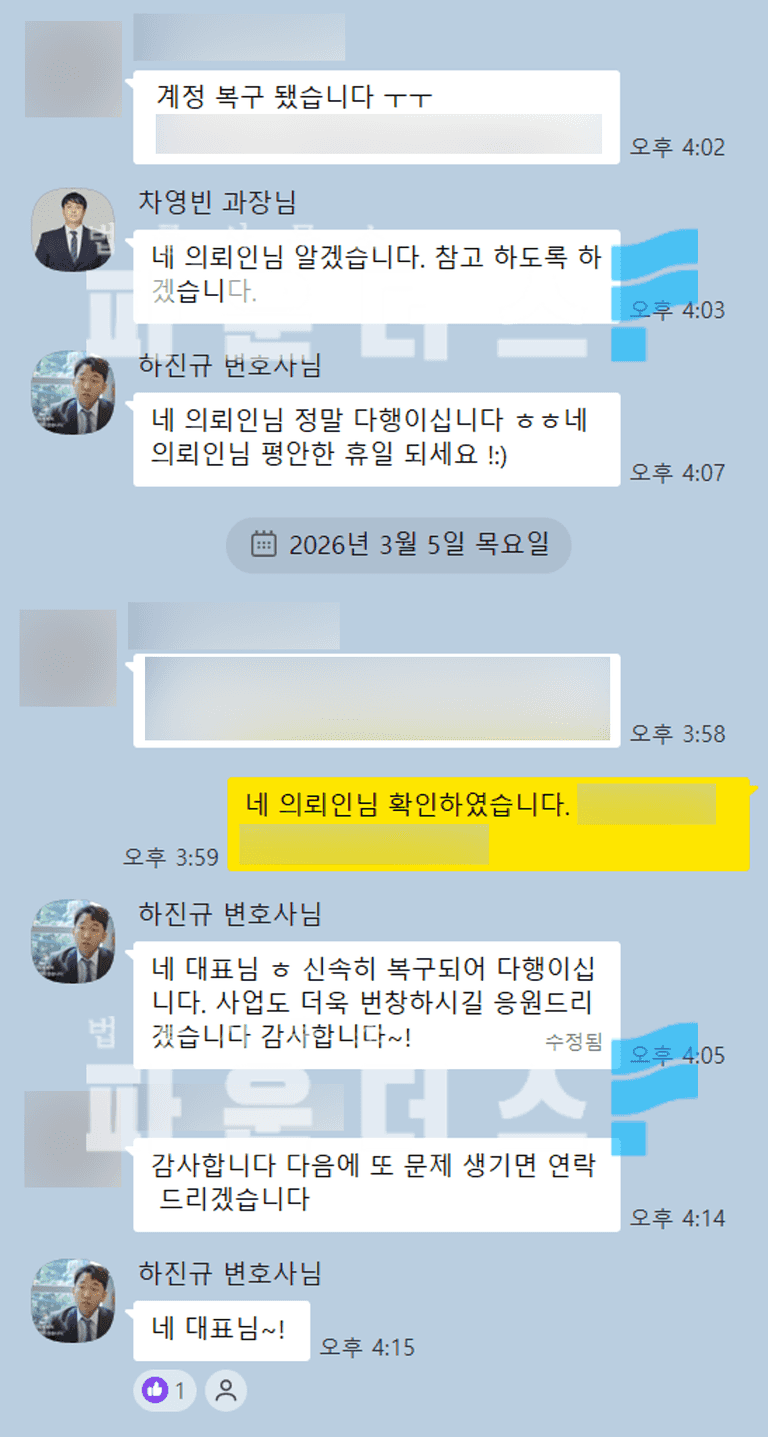Open 하진규 변호사님's avatar beside the 4:07 message
Image resolution: width=768 pixels, height=1437 pixels.
[x=74, y=392]
